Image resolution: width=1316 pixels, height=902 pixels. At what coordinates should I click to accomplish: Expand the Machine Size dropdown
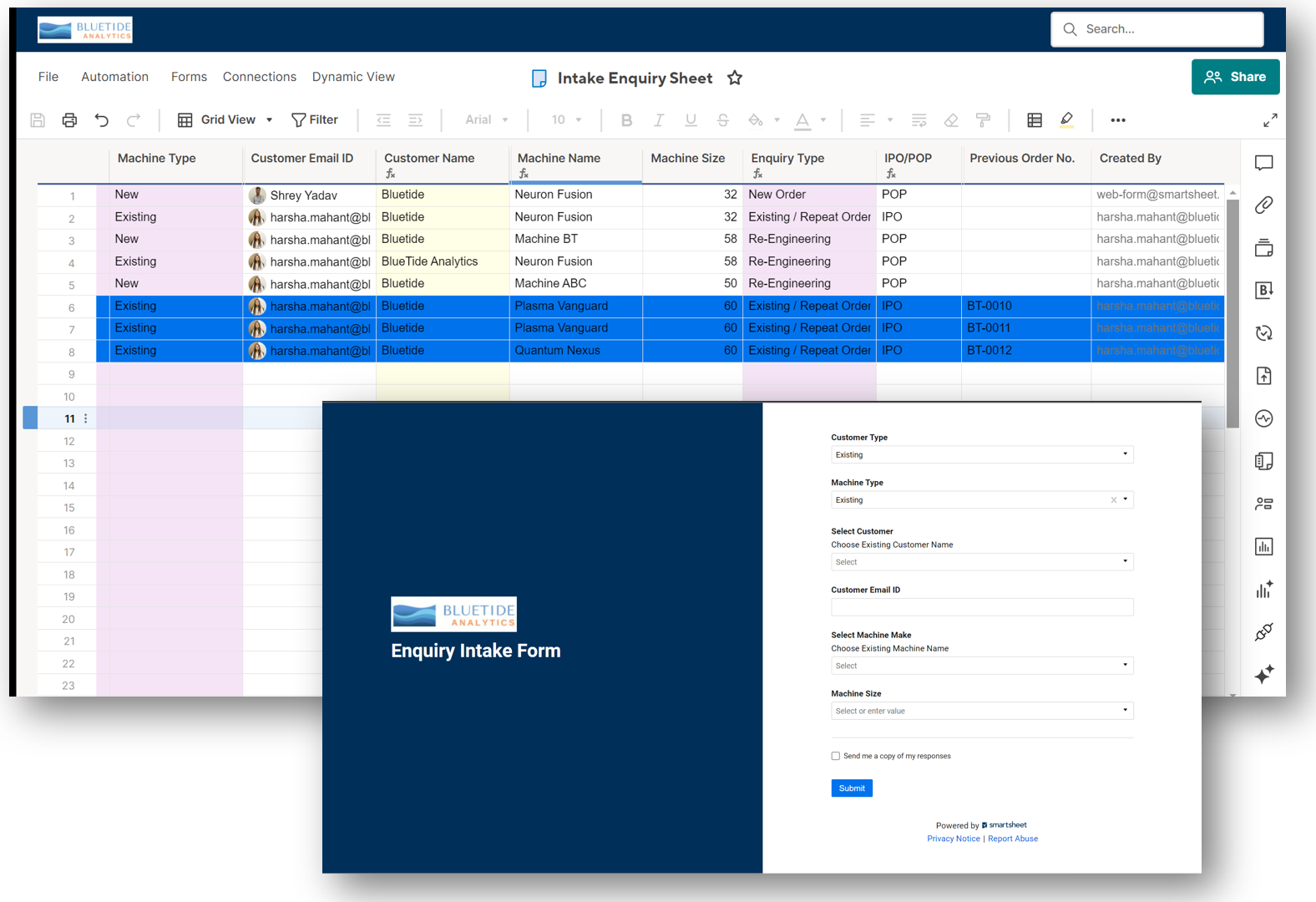[982, 711]
